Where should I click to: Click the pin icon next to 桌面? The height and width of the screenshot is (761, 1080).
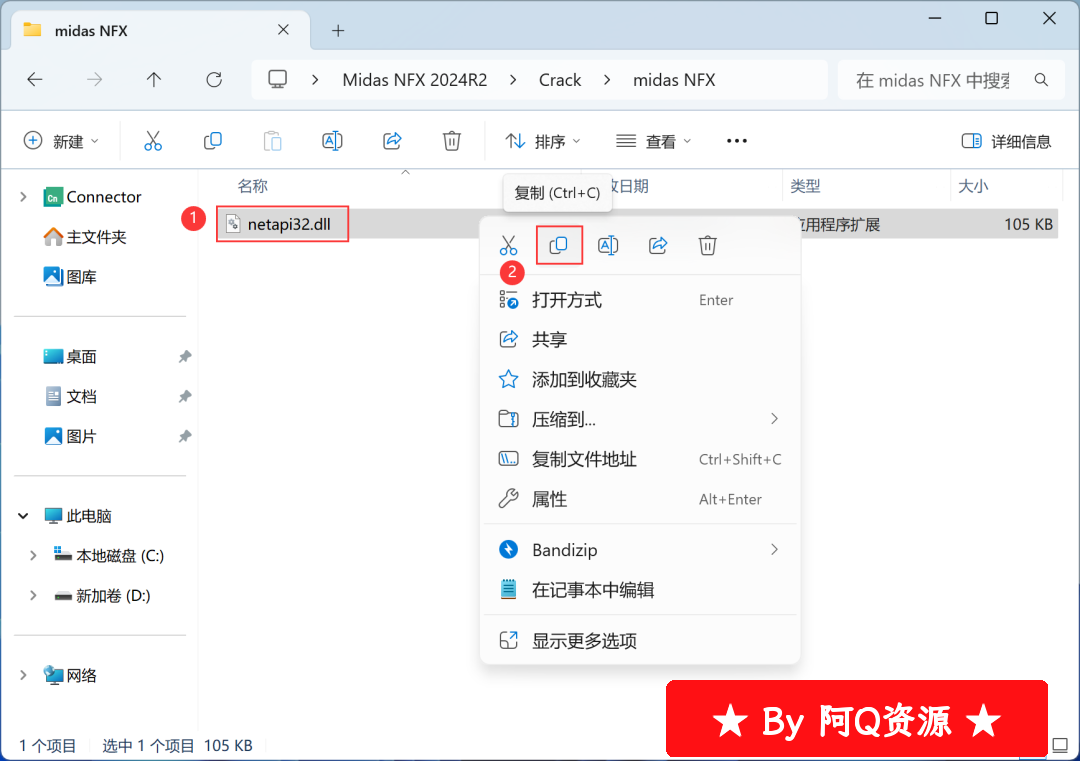[x=185, y=357]
